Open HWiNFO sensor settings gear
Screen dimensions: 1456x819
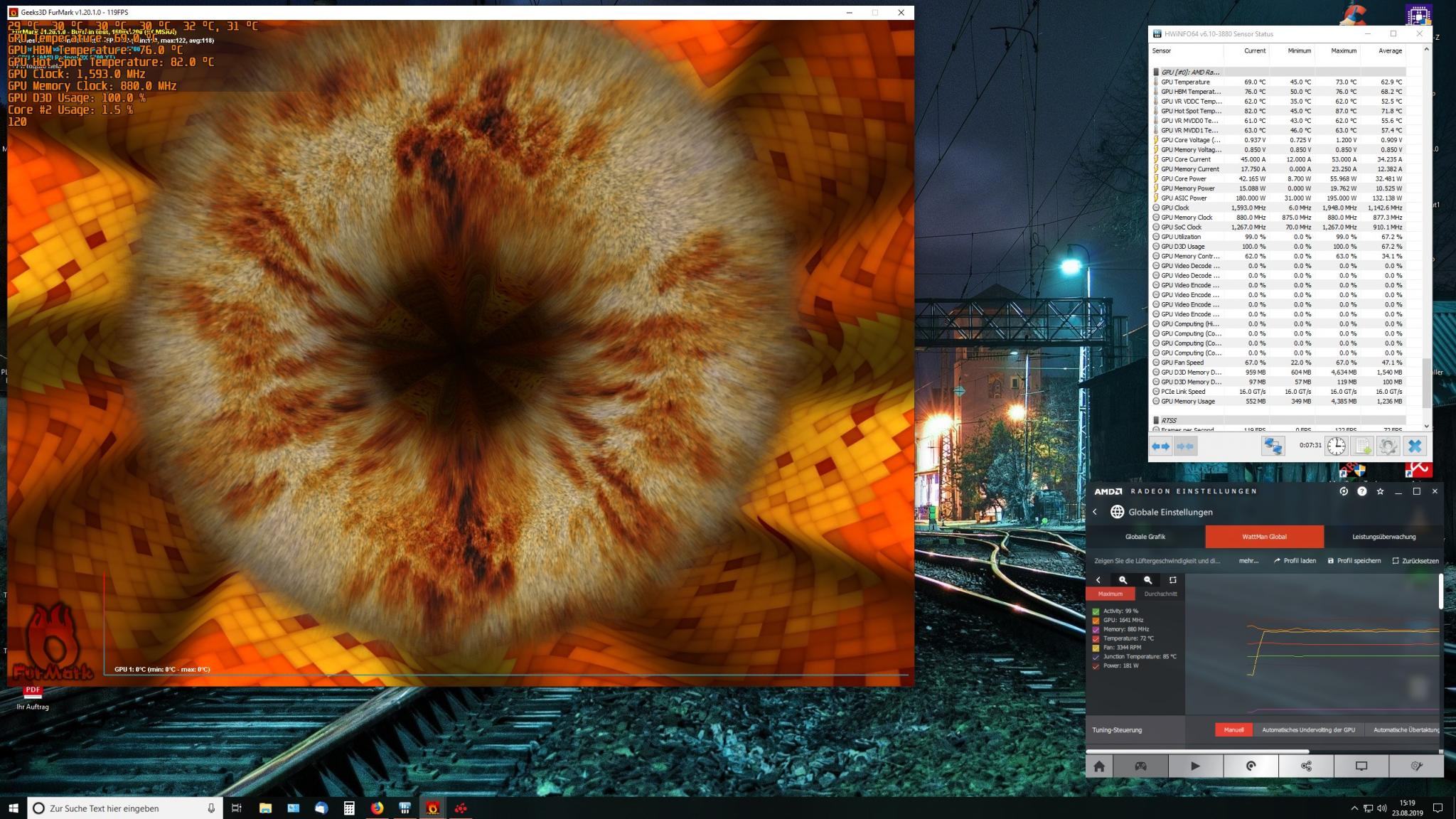(x=1388, y=446)
